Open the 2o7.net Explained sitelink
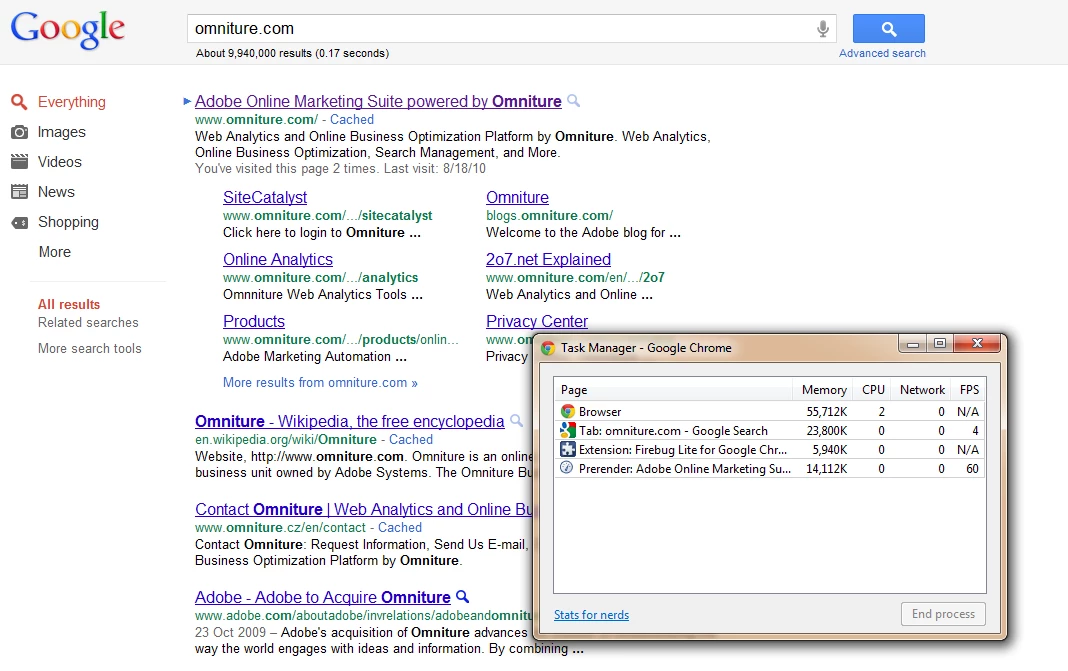The height and width of the screenshot is (671, 1068). [548, 260]
